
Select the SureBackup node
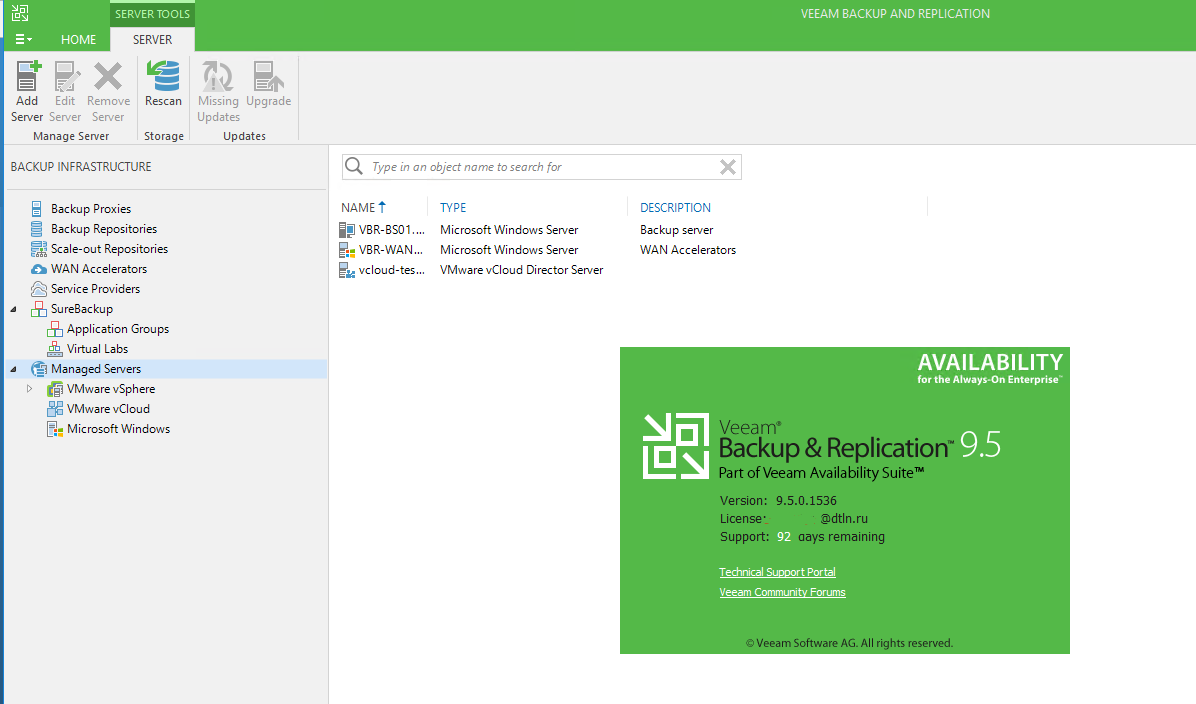pos(82,309)
